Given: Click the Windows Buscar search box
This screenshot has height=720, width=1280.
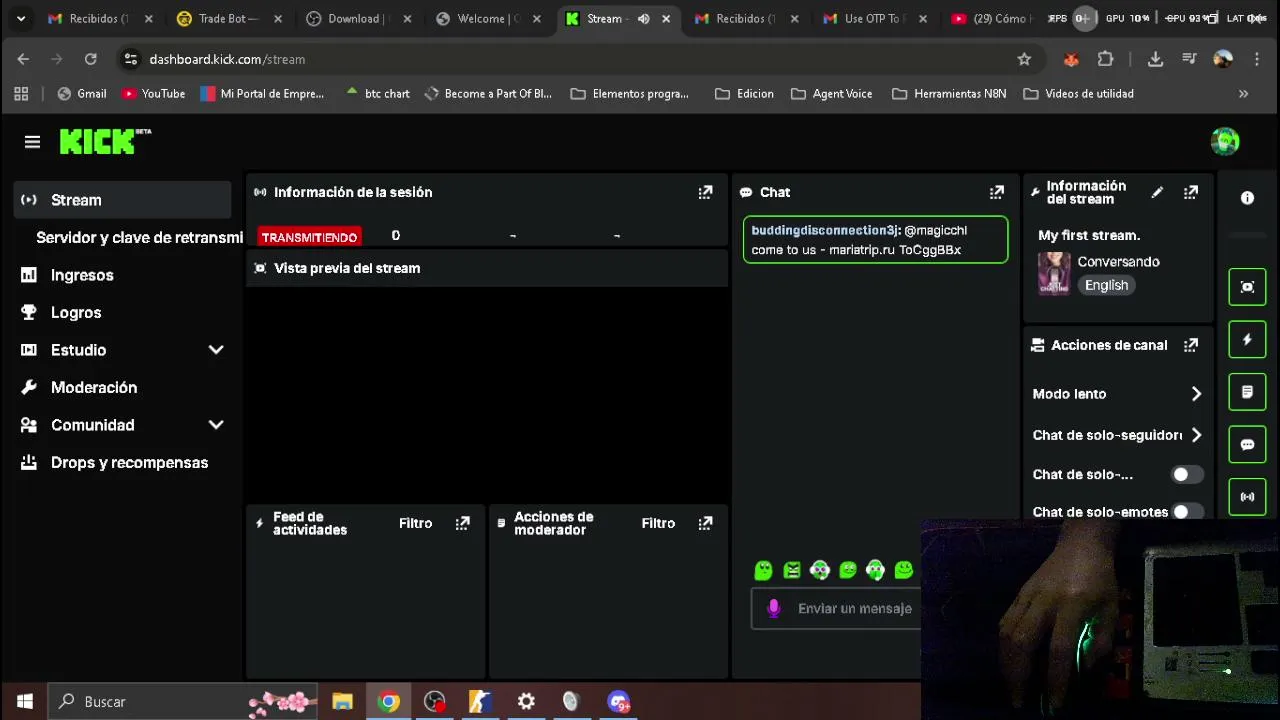Looking at the screenshot, I should coord(183,702).
